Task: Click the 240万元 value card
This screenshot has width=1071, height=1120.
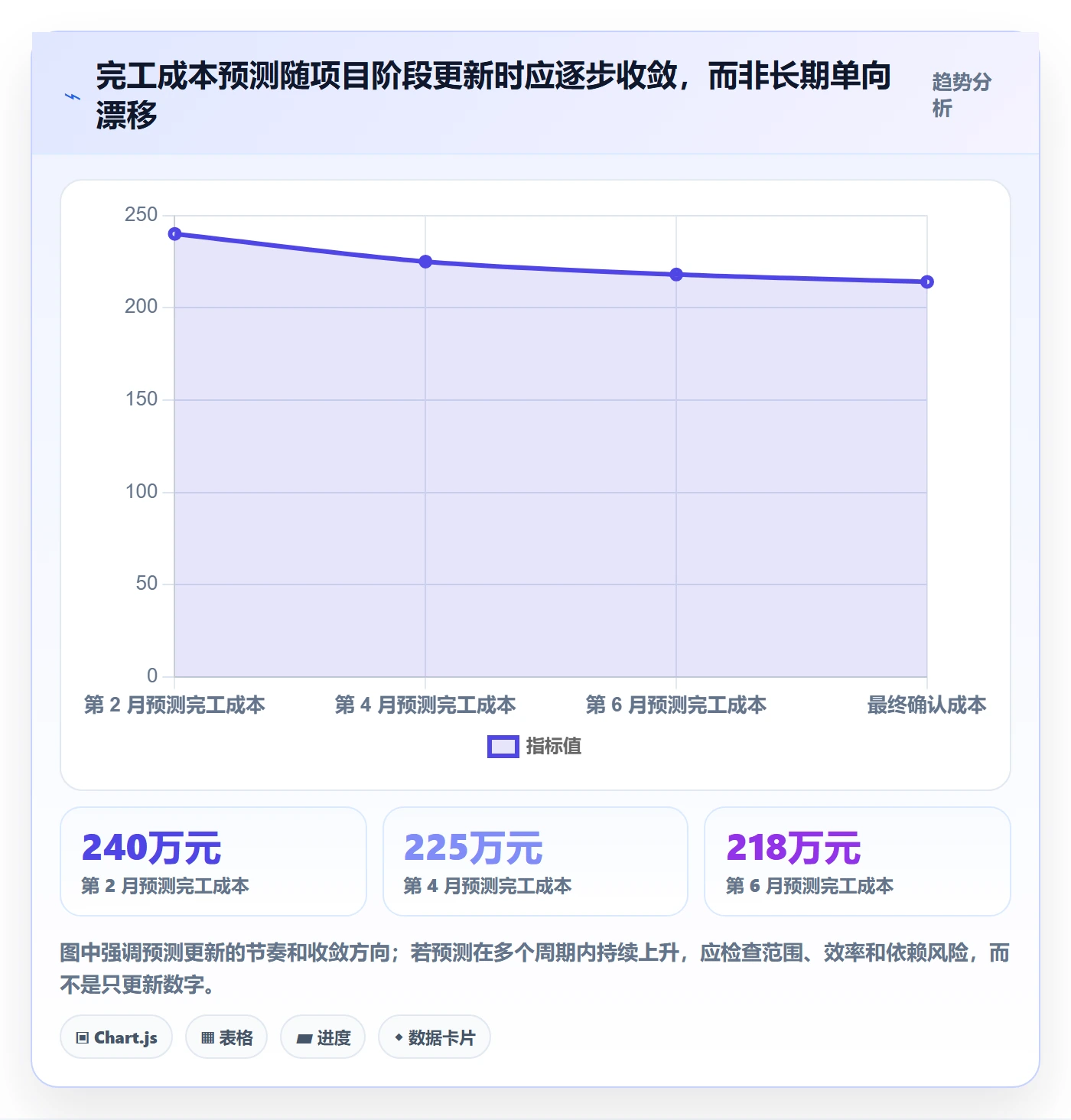Action: (x=213, y=861)
